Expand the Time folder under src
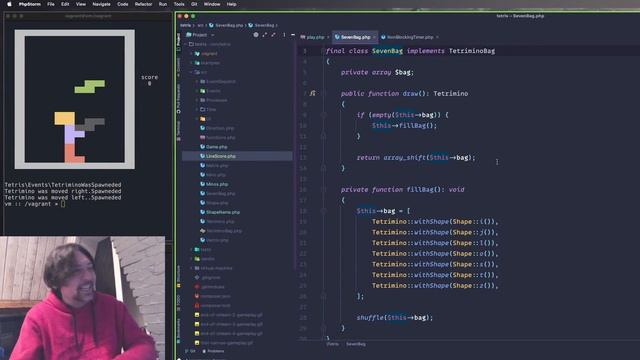Screen dimensions: 640x360 [x=197, y=109]
